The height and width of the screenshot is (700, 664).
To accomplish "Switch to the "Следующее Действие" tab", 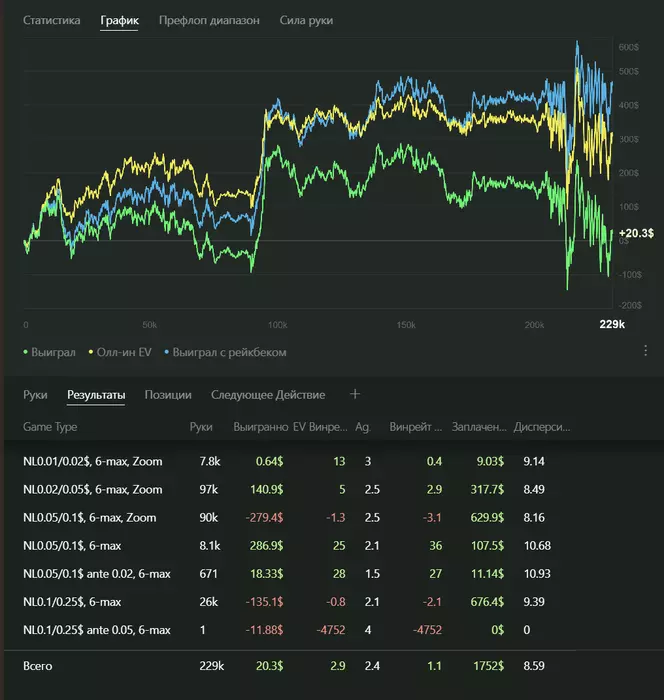I will click(266, 395).
